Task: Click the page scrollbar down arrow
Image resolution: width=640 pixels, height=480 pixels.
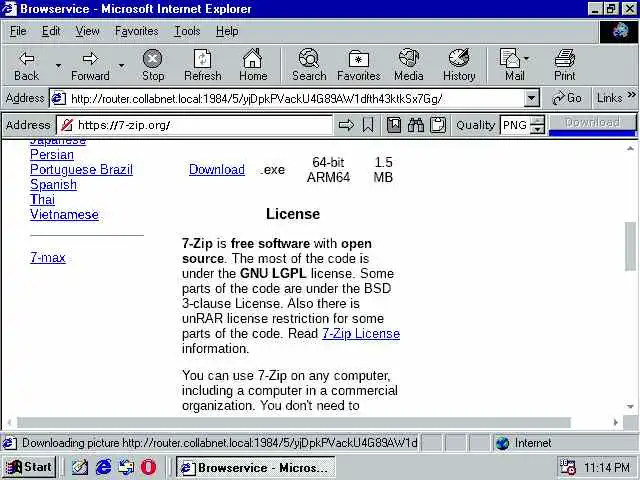Action: 630,407
